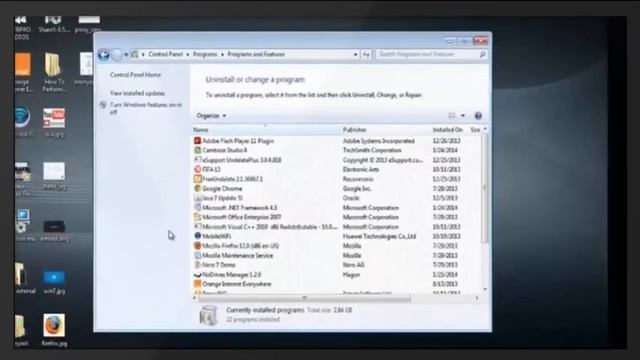Viewport: 640px width, 360px height.
Task: Select the Microsoft Office Enterprise 2007 entry
Action: click(x=337, y=217)
